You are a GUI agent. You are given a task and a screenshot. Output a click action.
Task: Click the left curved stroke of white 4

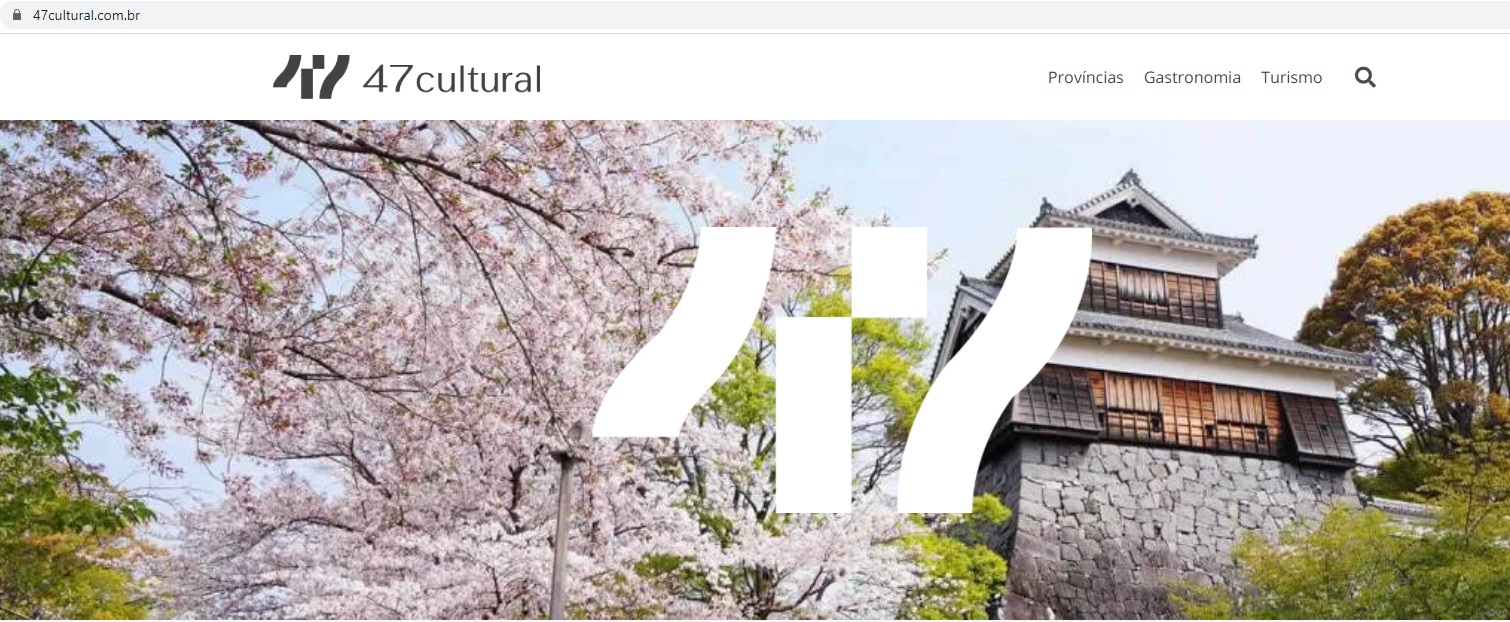685,332
